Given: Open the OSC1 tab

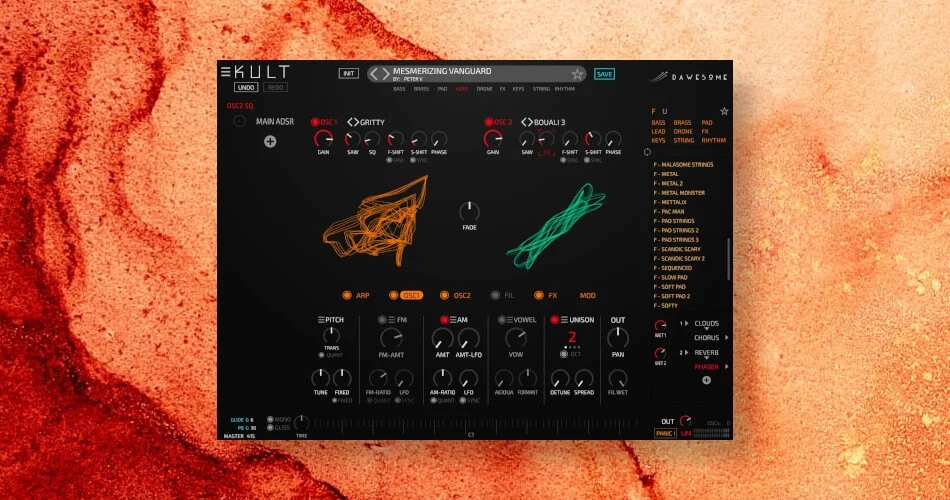Looking at the screenshot, I should tap(411, 295).
